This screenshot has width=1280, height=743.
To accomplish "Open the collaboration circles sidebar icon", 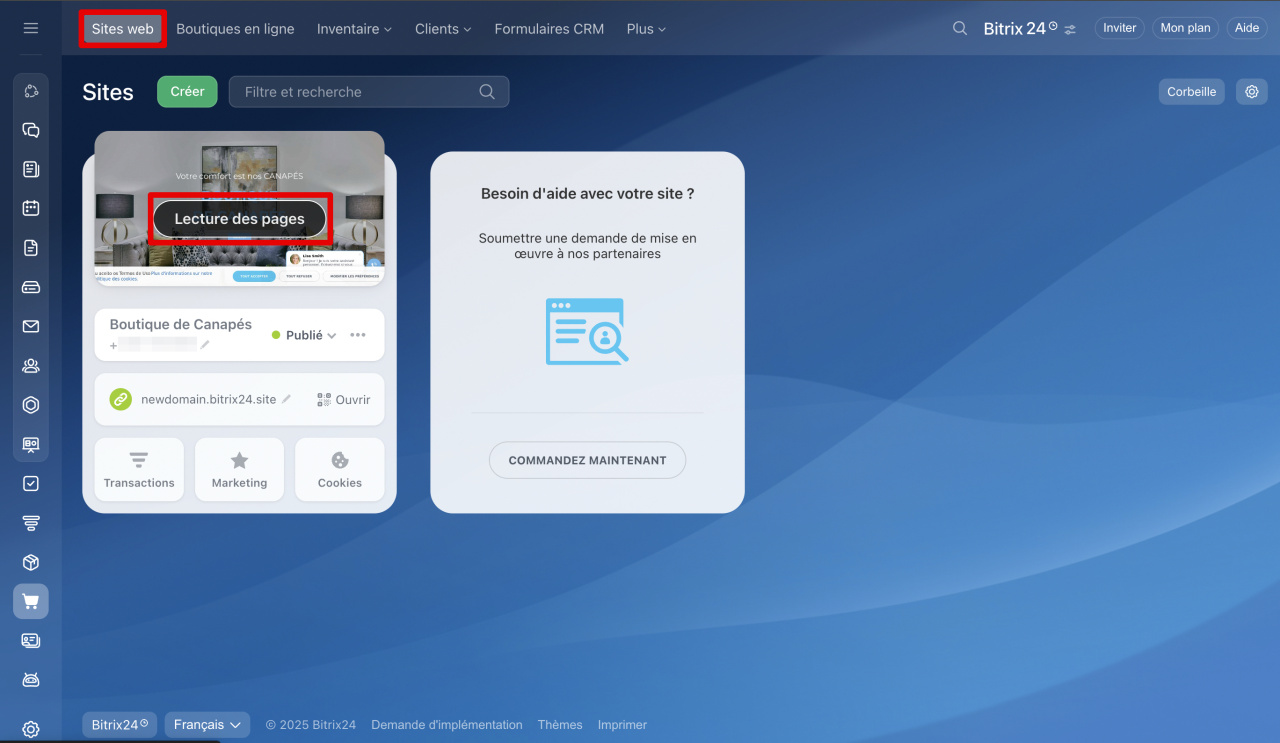I will coord(31,91).
